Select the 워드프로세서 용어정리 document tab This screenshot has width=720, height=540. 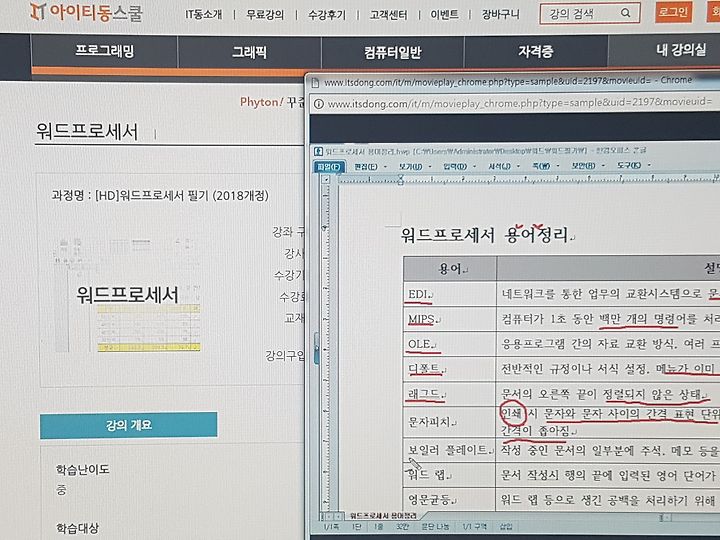(x=383, y=516)
